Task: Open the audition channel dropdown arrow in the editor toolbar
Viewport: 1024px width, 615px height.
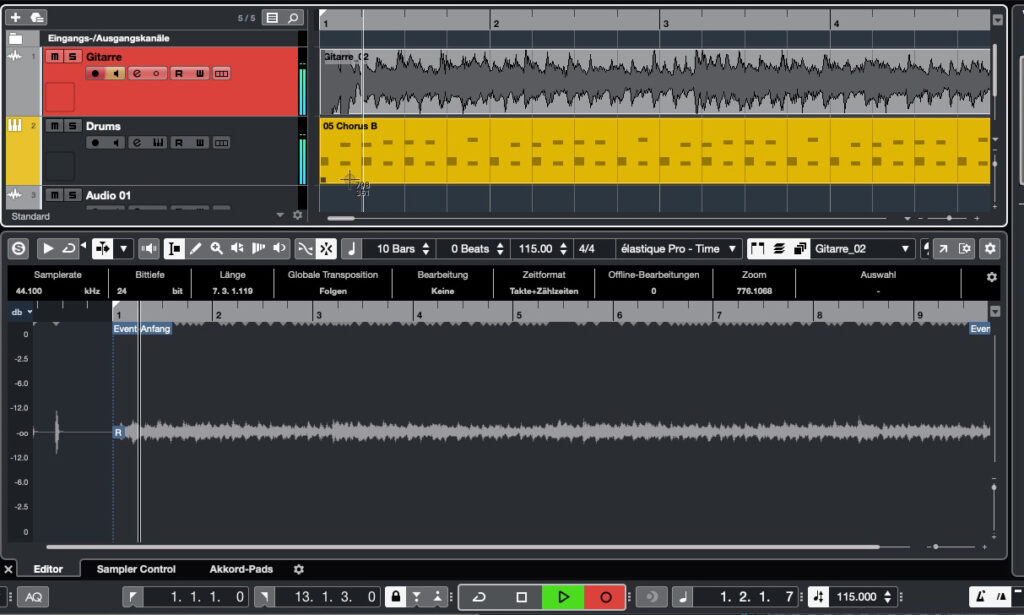Action: [123, 249]
